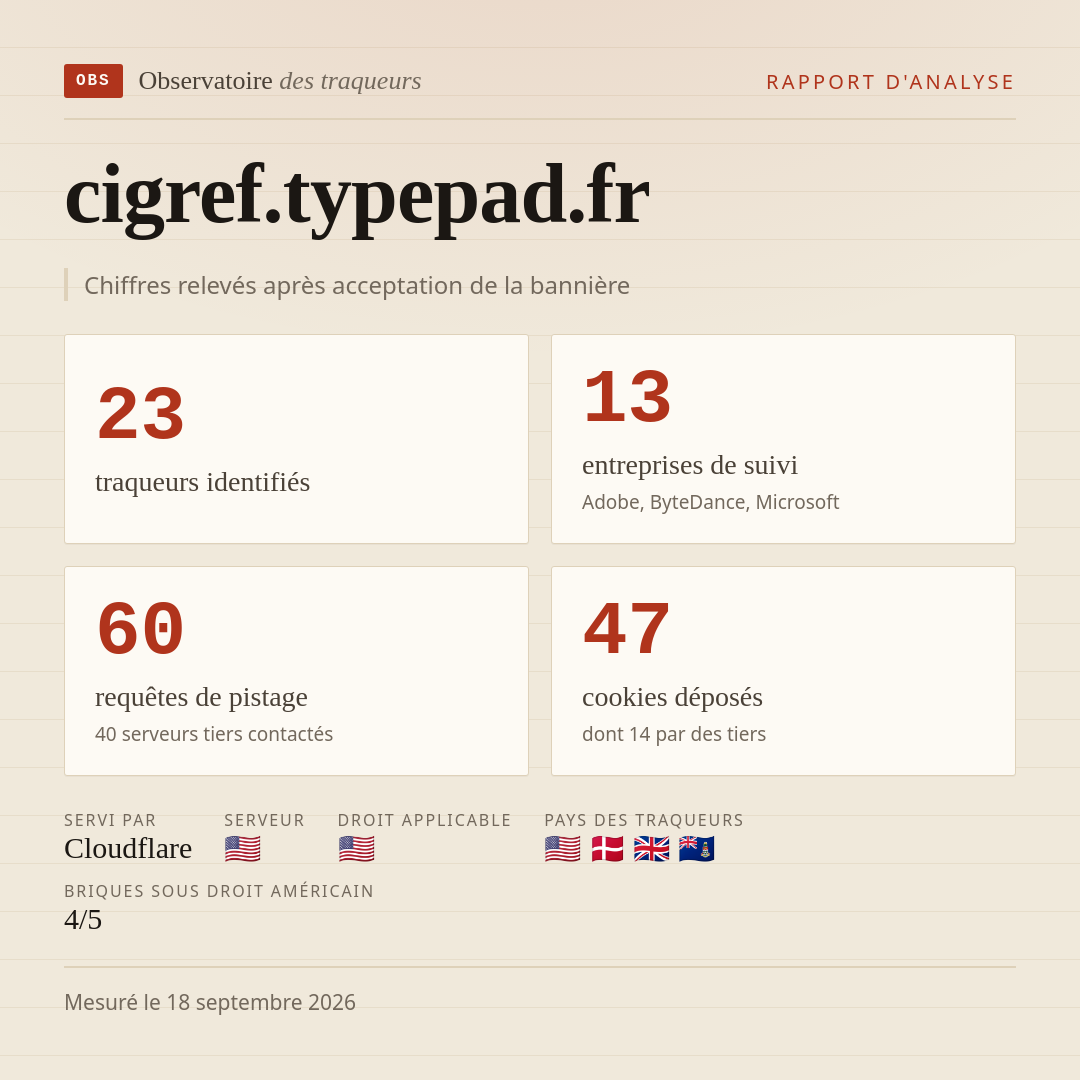Click Adobe, ByteDance, Microsoft company list
Screen dimensions: 1080x1080
coord(710,502)
